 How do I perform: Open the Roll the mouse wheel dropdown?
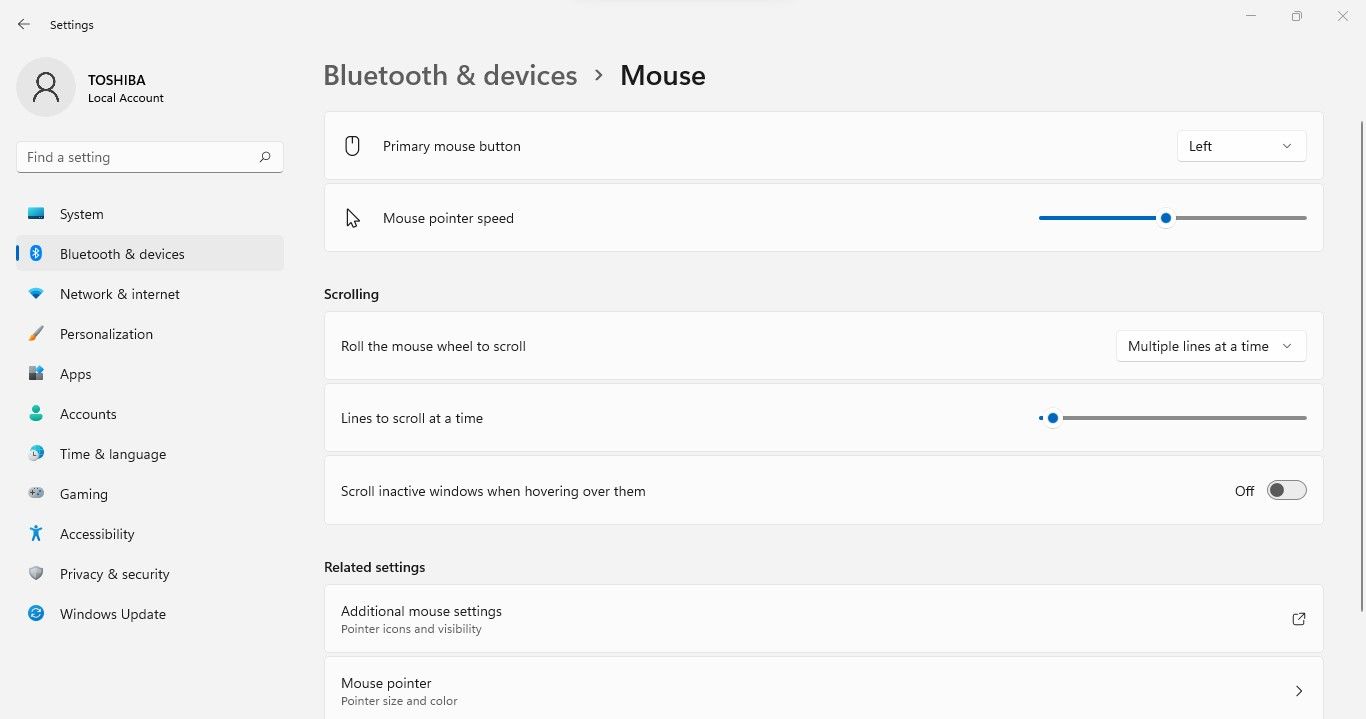[1210, 346]
